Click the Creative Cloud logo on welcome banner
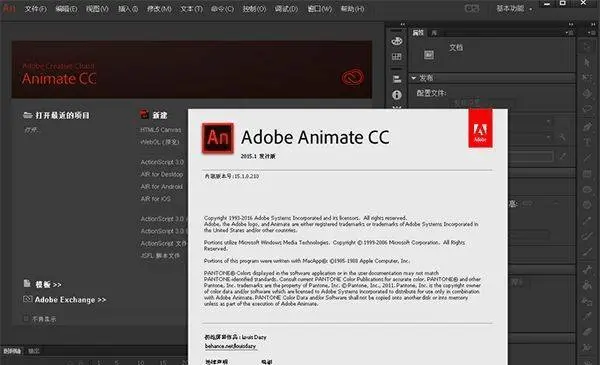 click(x=352, y=77)
